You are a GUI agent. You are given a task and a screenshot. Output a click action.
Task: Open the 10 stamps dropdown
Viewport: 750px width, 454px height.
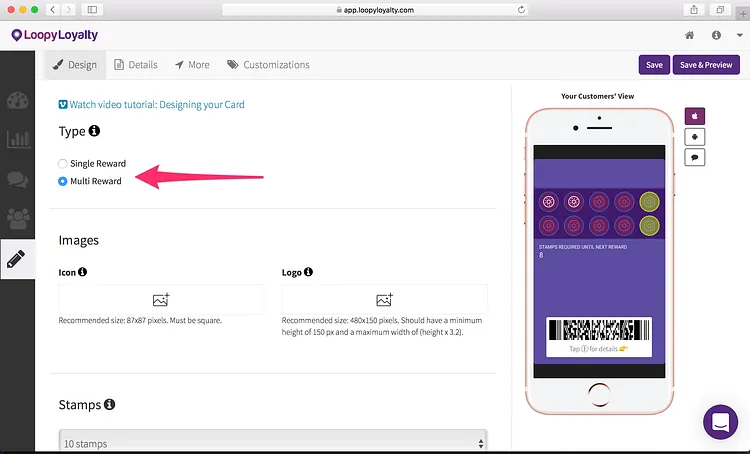(273, 442)
